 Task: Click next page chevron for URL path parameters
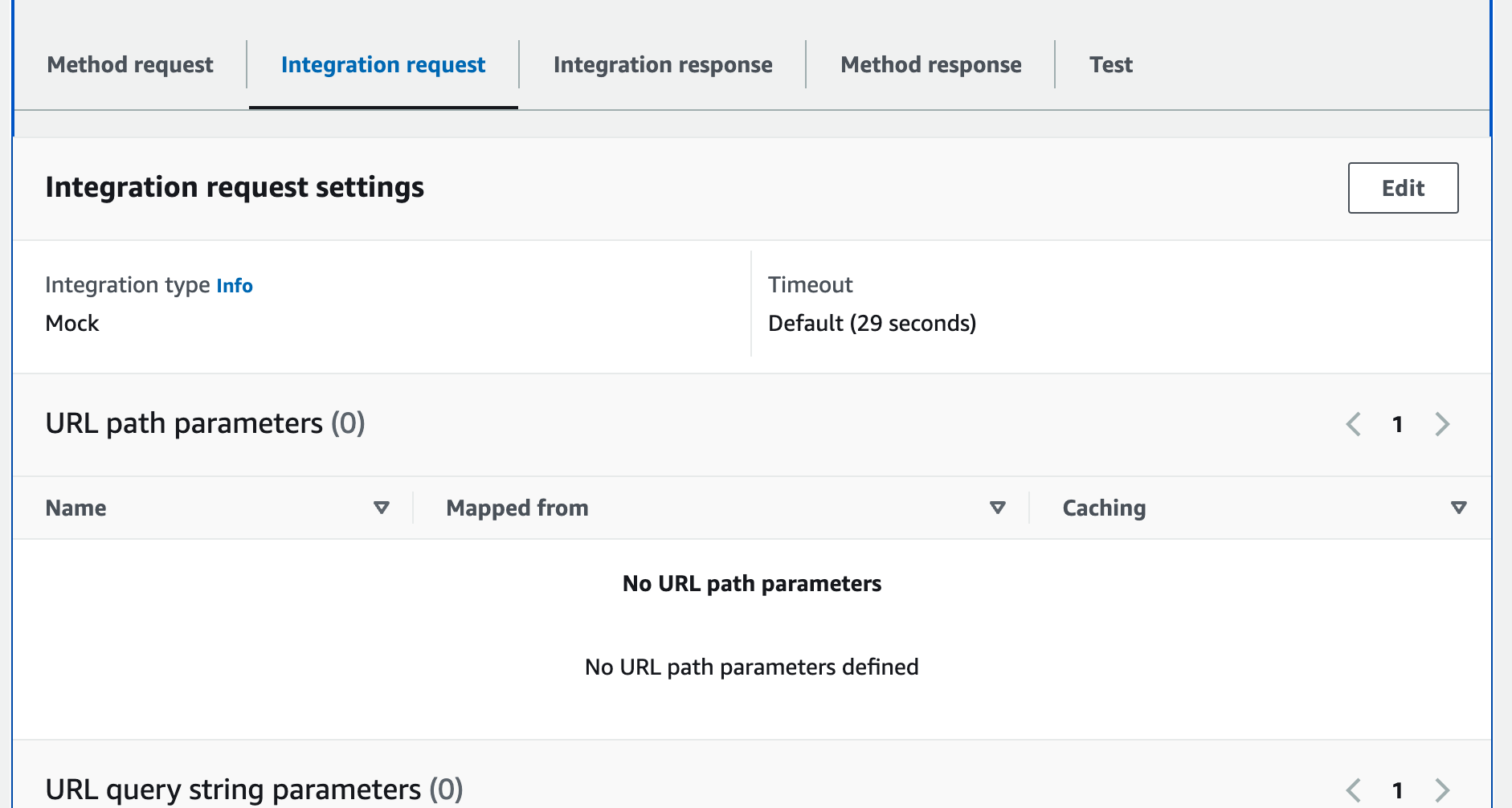[1443, 424]
